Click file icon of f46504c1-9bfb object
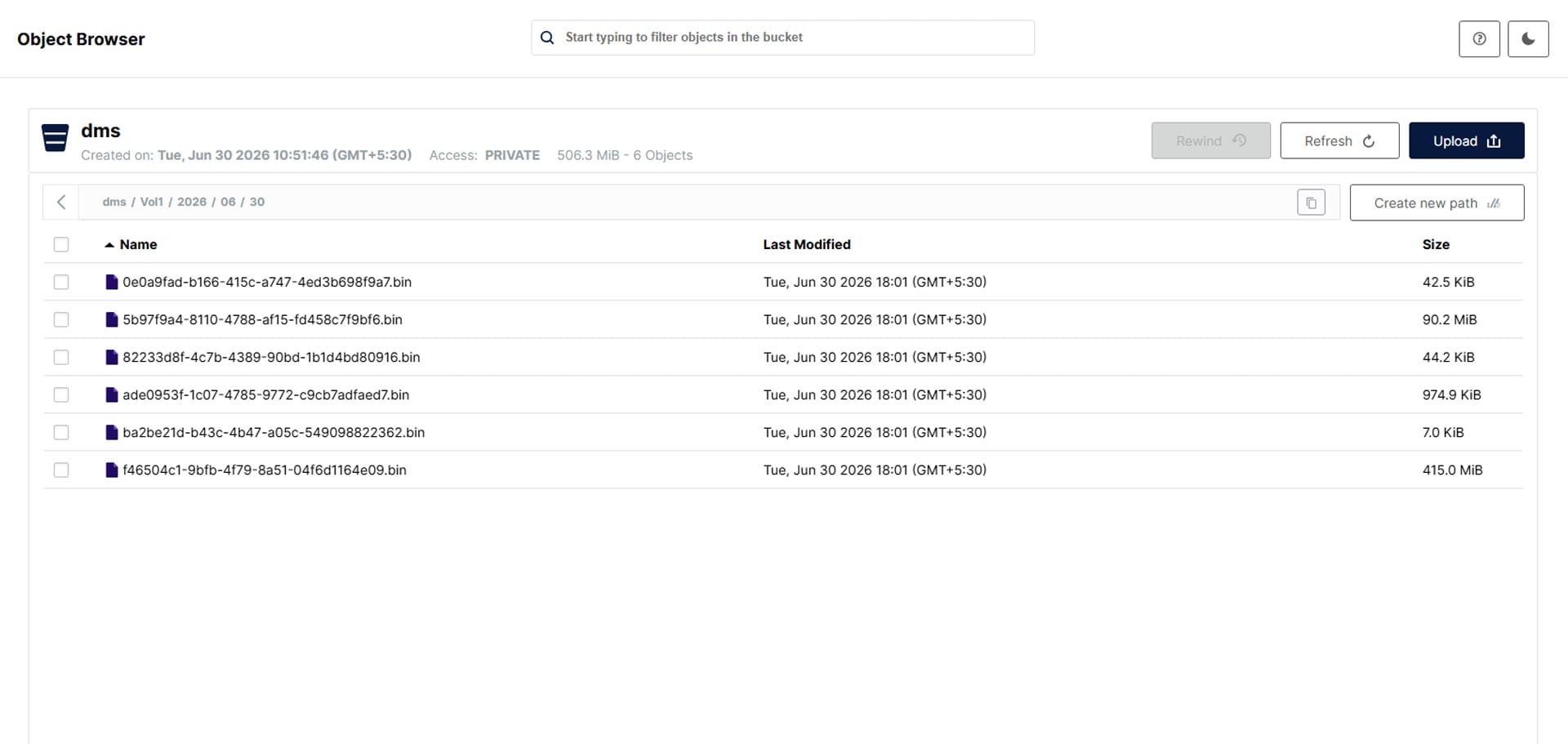 (112, 470)
